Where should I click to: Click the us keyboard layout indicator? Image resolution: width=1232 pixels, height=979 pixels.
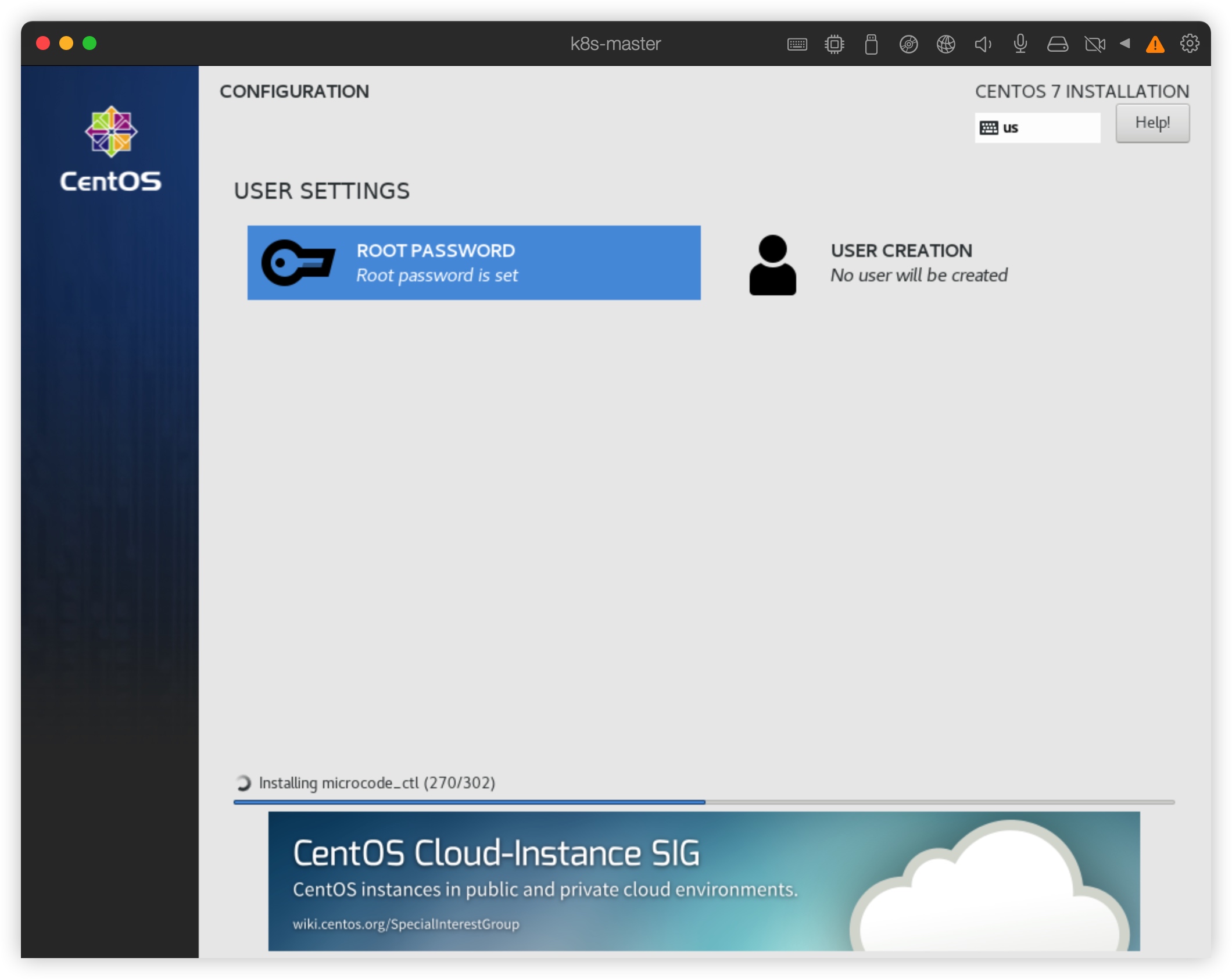click(1037, 128)
